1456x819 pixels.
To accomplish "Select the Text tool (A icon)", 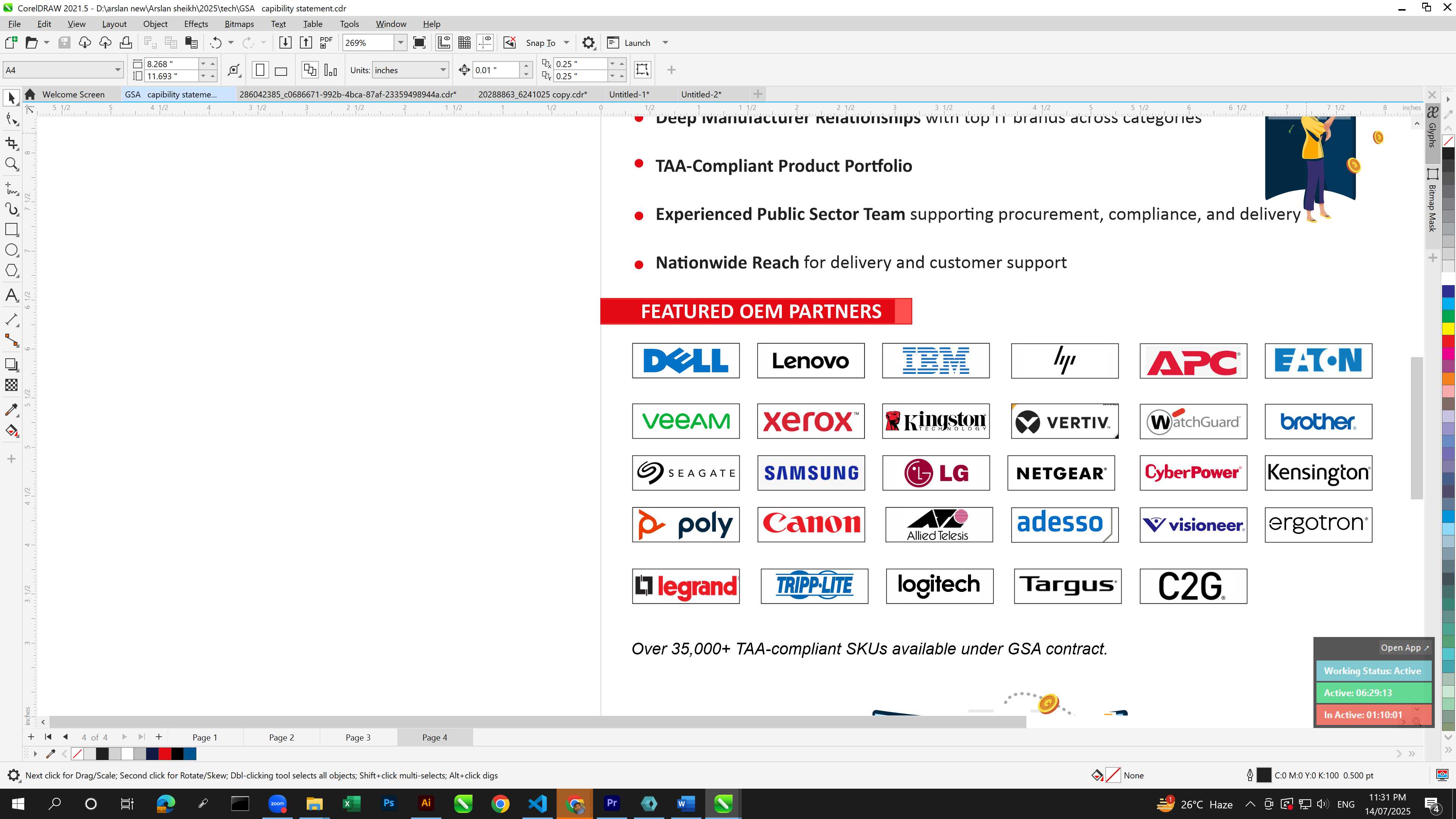I will pyautogui.click(x=11, y=295).
